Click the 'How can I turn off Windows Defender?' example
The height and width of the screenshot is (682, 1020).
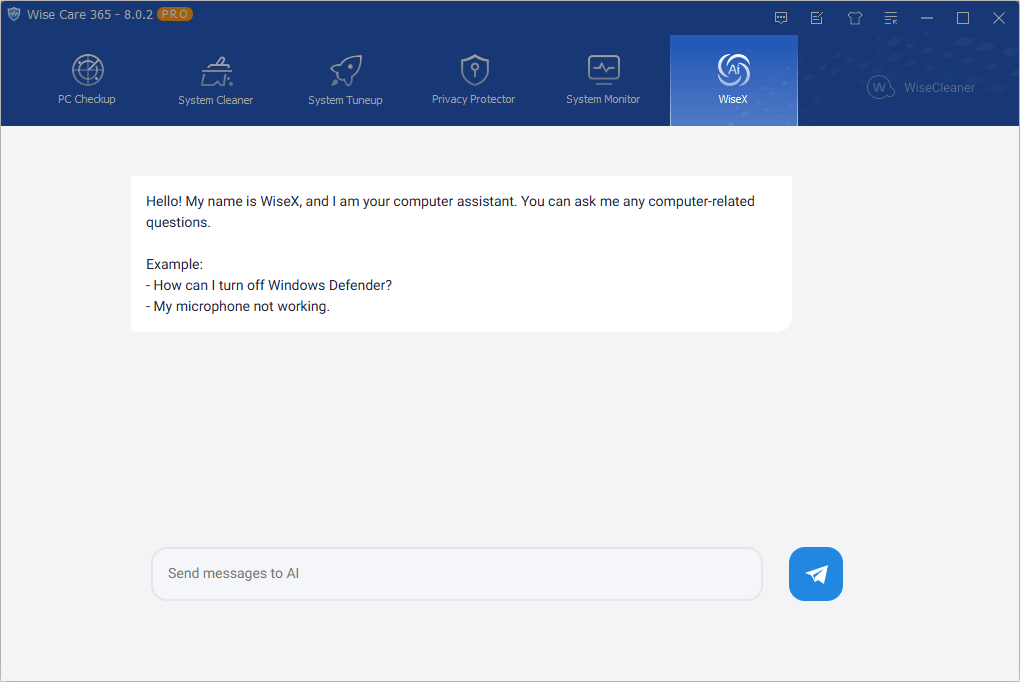click(x=269, y=285)
